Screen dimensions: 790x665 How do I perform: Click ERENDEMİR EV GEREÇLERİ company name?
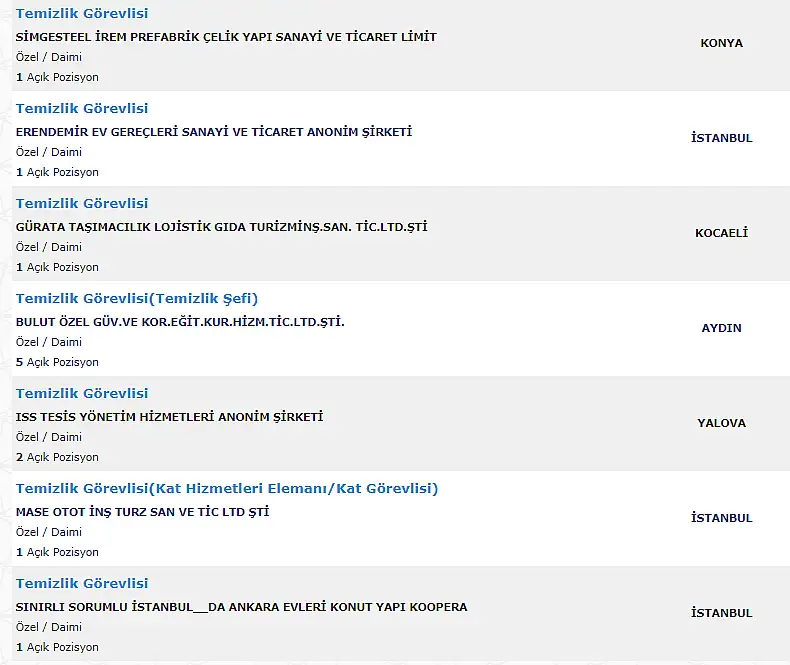click(214, 132)
